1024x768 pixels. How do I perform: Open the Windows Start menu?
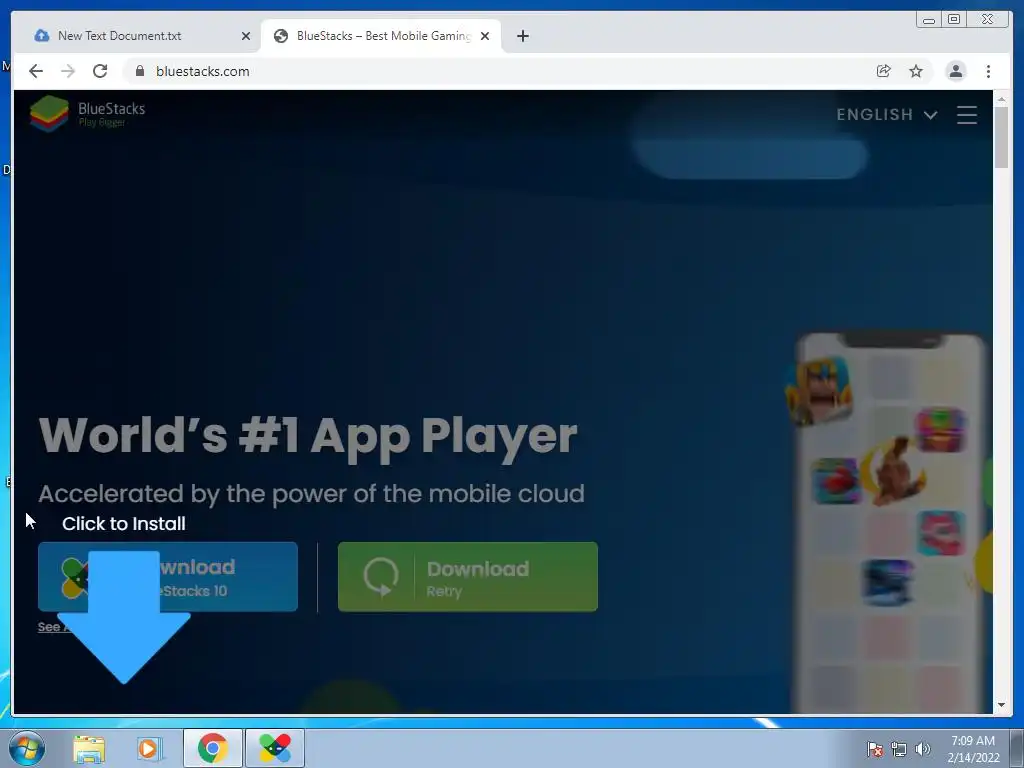[27, 748]
